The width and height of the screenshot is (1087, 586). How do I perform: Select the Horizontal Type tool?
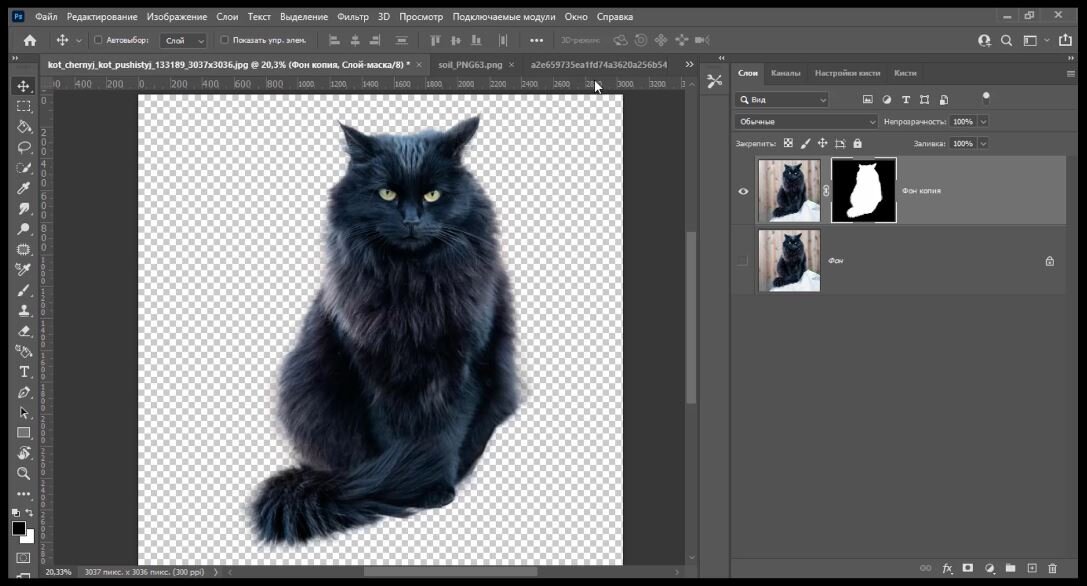(x=24, y=372)
